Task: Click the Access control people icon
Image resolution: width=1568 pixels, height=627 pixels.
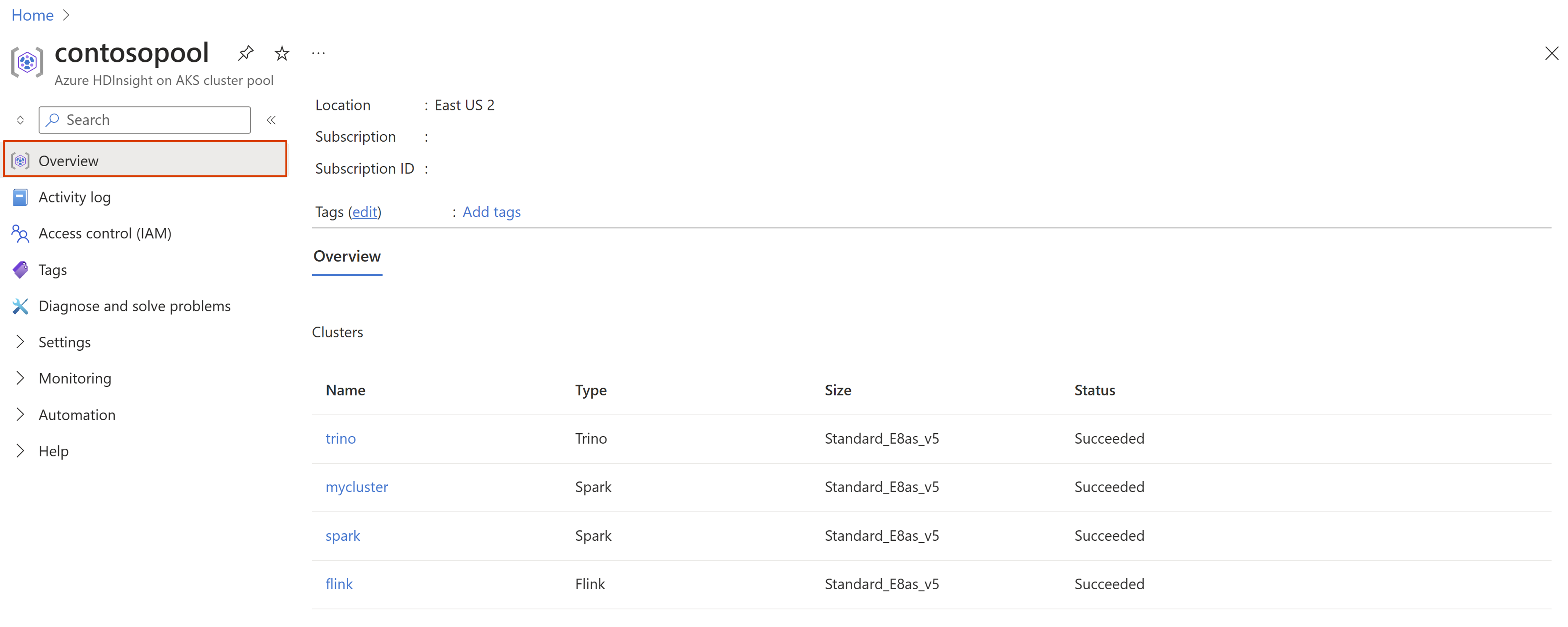Action: tap(20, 234)
